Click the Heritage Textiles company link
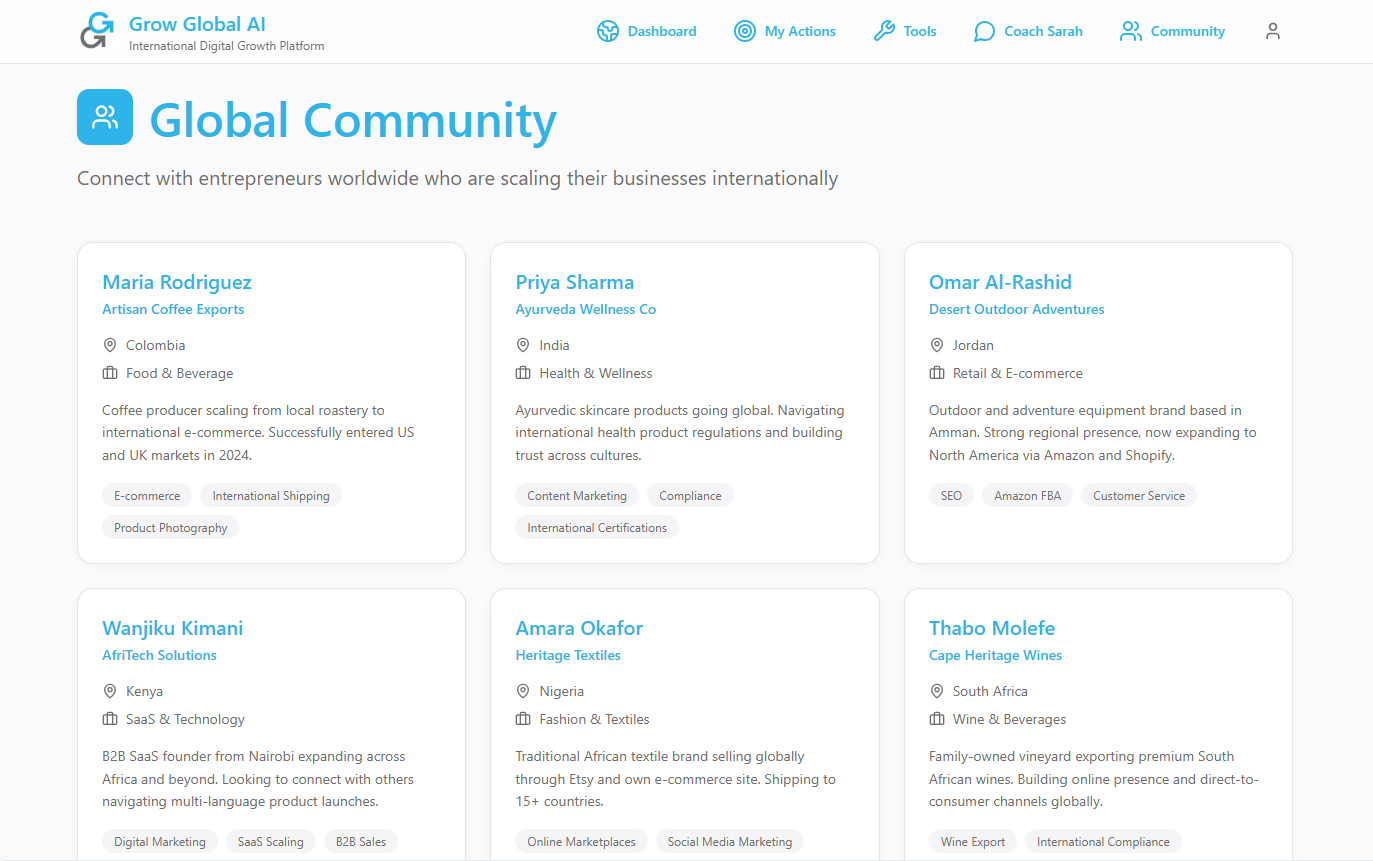1373x861 pixels. [x=568, y=655]
